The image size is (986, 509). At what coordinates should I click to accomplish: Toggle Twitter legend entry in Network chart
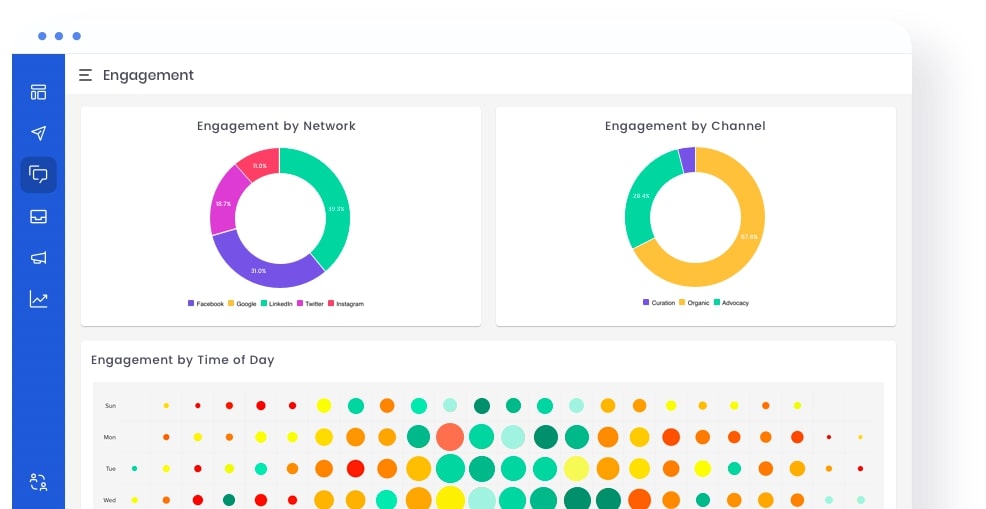310,304
